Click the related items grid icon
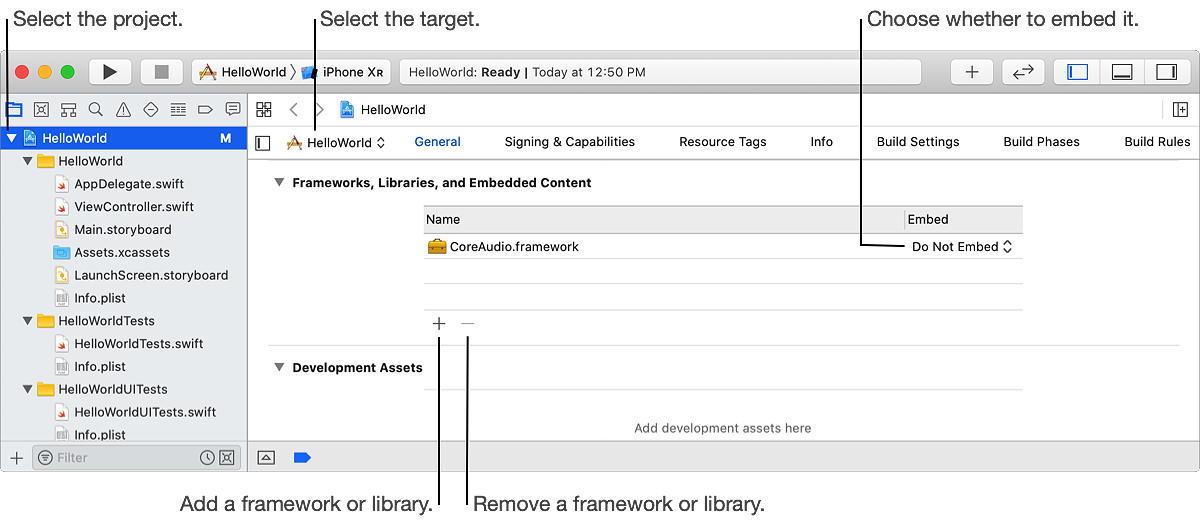 [x=264, y=110]
